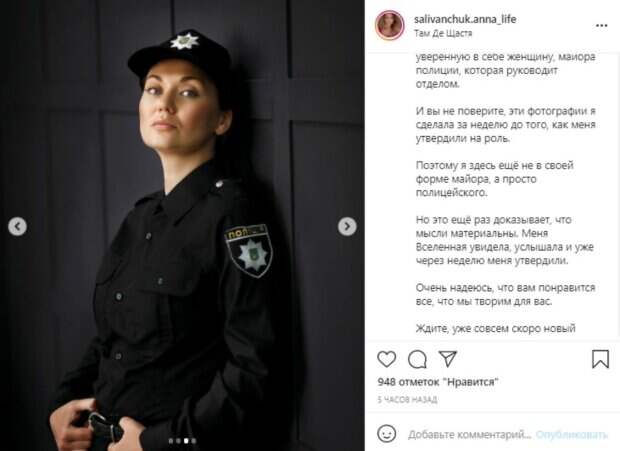The image size is (620, 451).
Task: Click the Добавьте комментарий input field
Action: (470, 434)
